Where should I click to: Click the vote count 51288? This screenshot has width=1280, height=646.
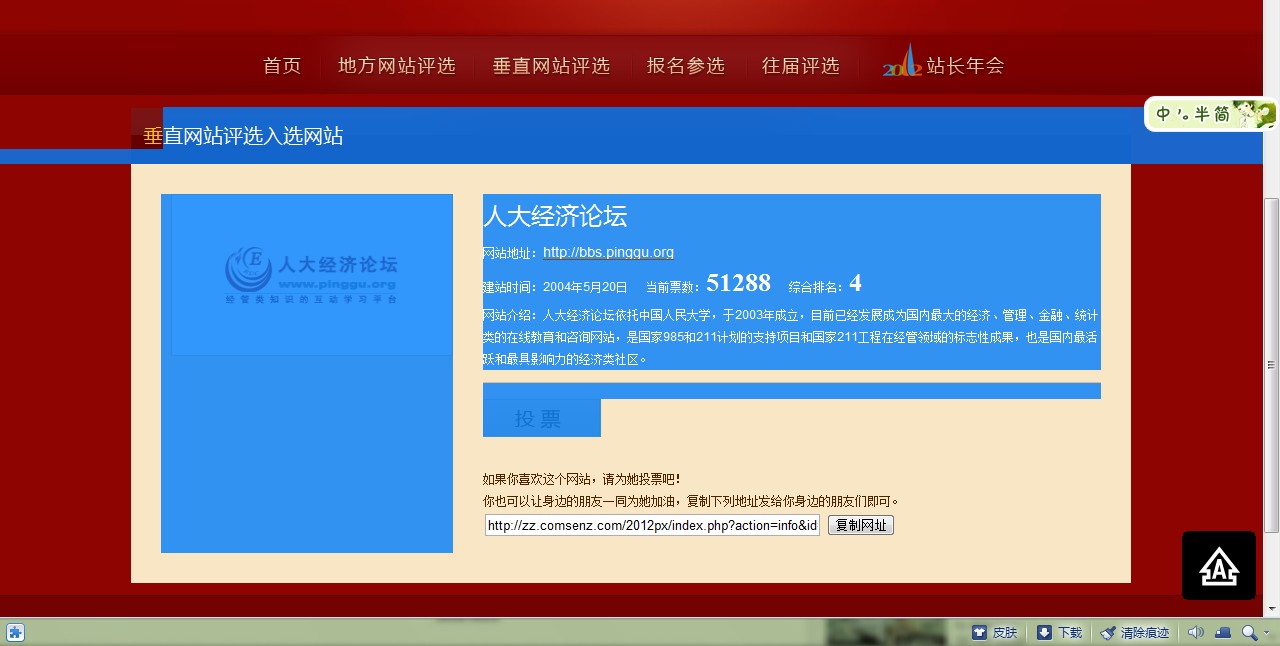click(x=738, y=283)
